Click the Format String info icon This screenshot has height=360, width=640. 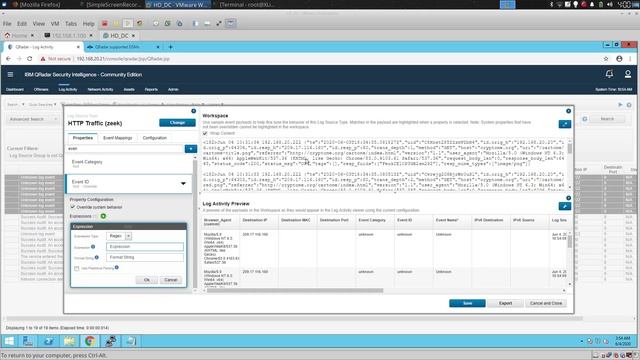click(97, 257)
